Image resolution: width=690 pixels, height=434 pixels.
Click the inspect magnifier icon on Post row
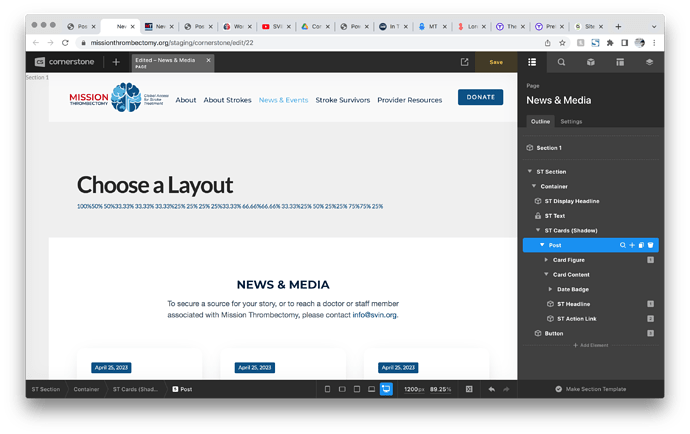(x=622, y=245)
